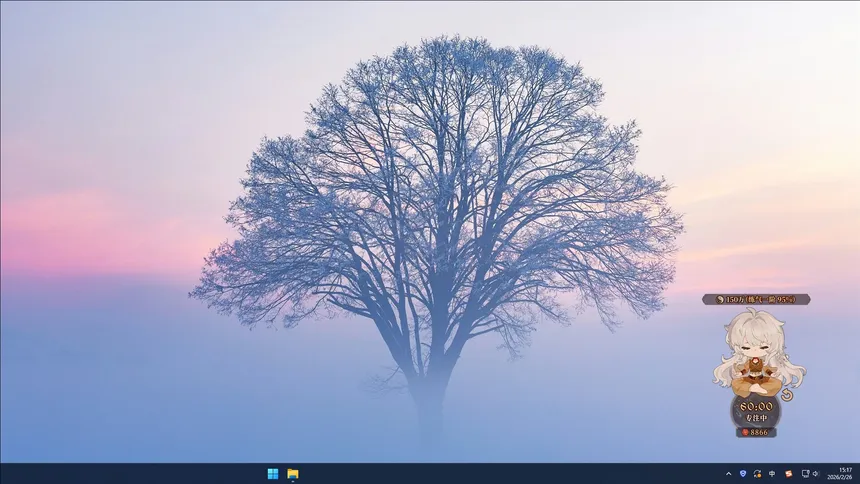The image size is (860, 484).
Task: Open network settings from the tray icon
Action: click(805, 474)
